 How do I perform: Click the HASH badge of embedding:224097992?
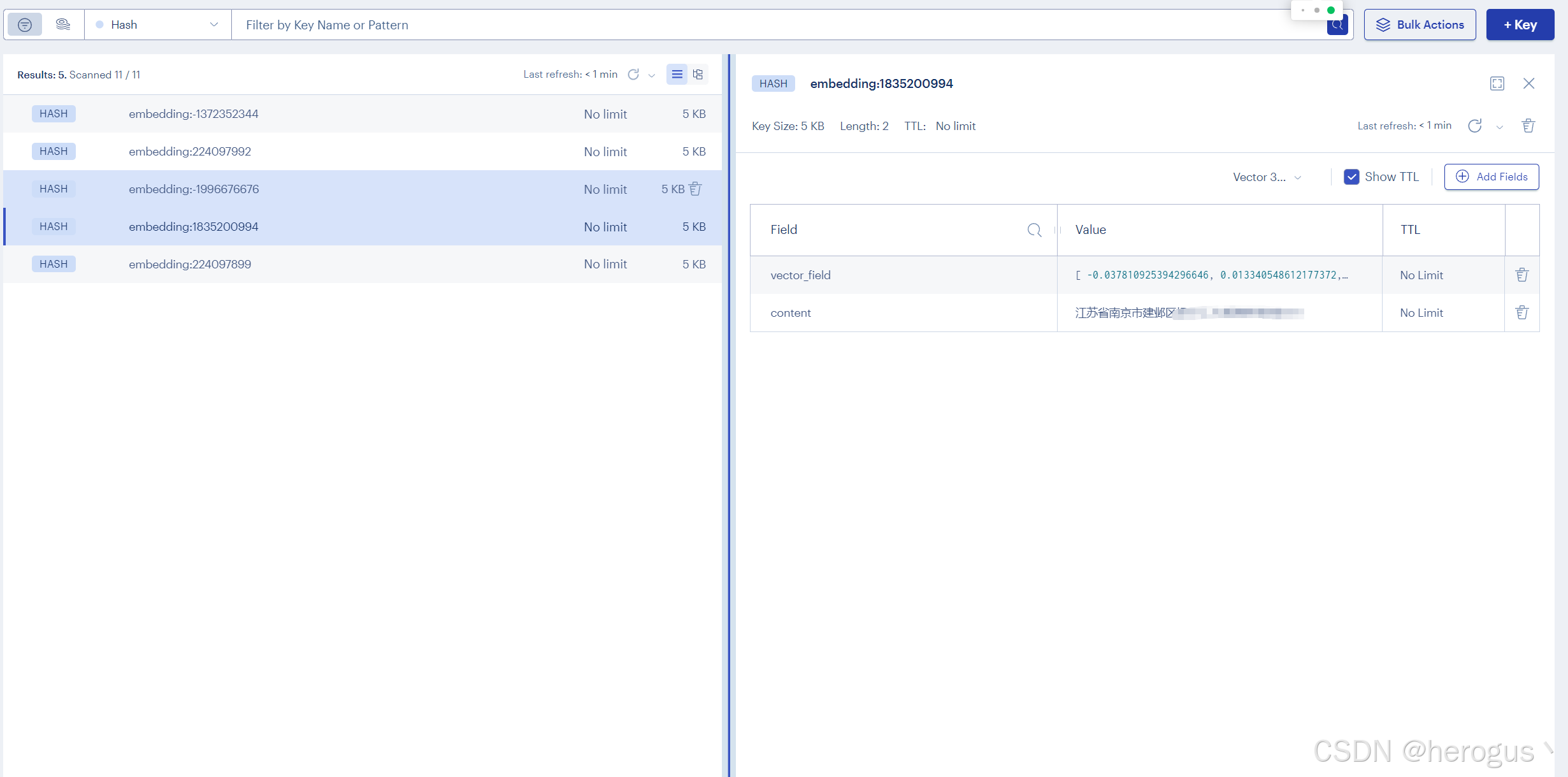[x=54, y=152]
